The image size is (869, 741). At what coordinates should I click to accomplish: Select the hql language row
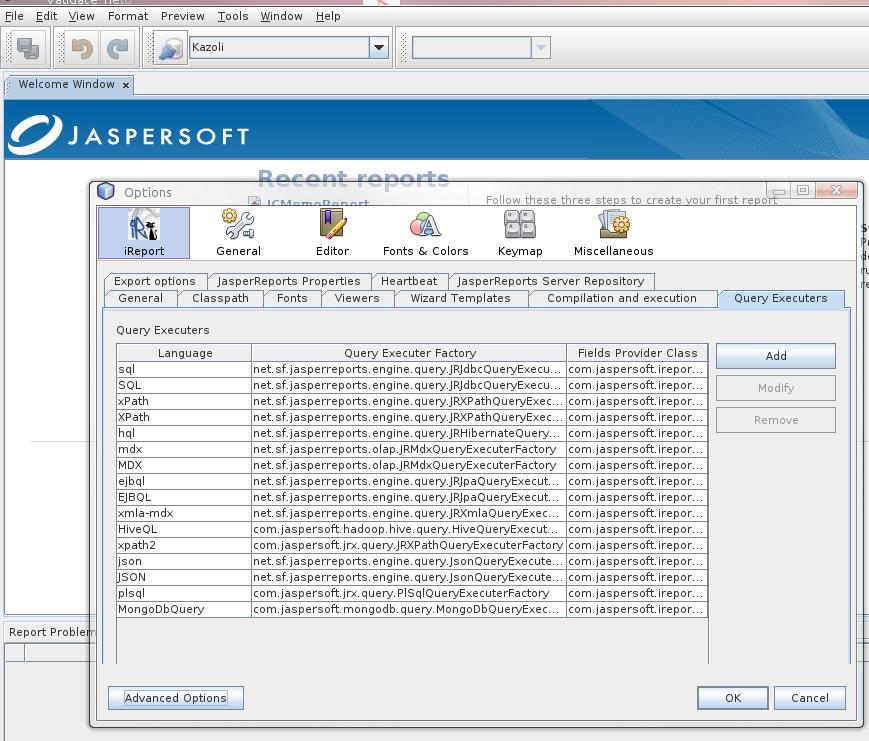(x=412, y=433)
